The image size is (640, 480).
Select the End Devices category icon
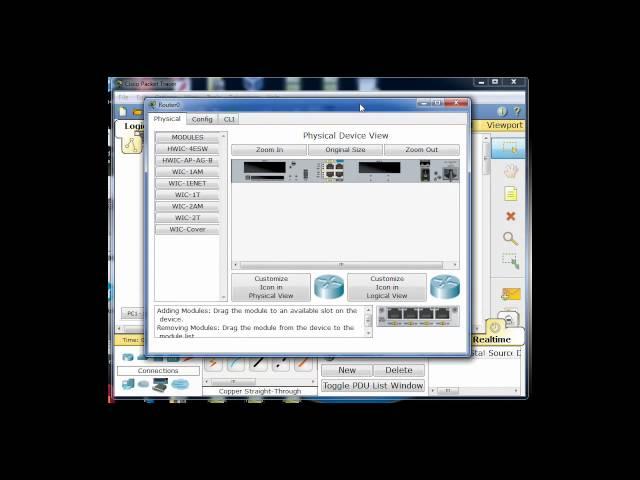128,384
